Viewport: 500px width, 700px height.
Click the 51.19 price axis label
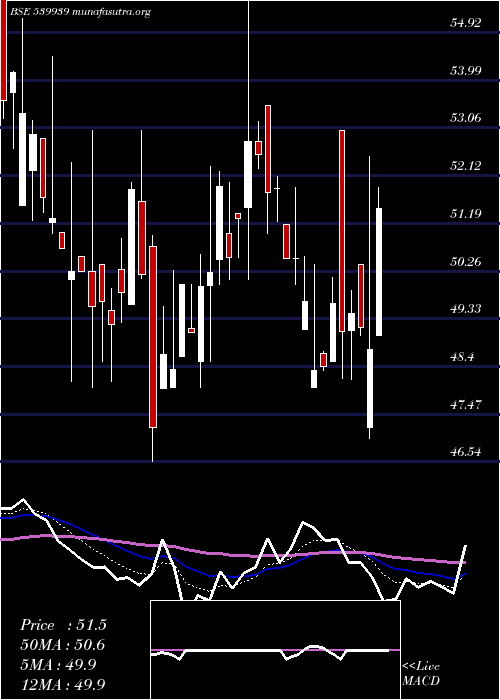click(466, 213)
